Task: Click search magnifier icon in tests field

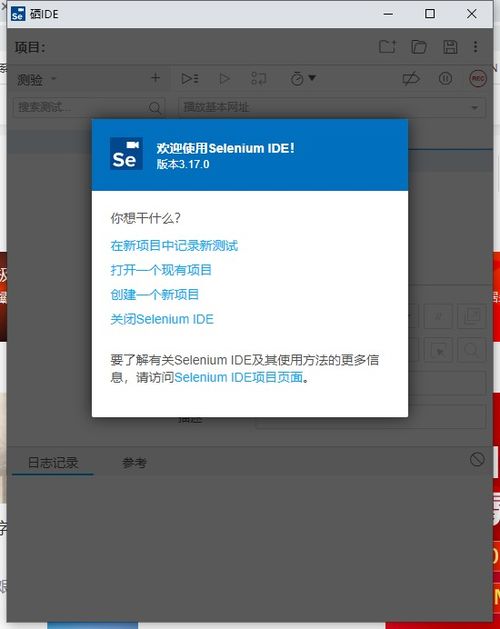Action: click(154, 107)
